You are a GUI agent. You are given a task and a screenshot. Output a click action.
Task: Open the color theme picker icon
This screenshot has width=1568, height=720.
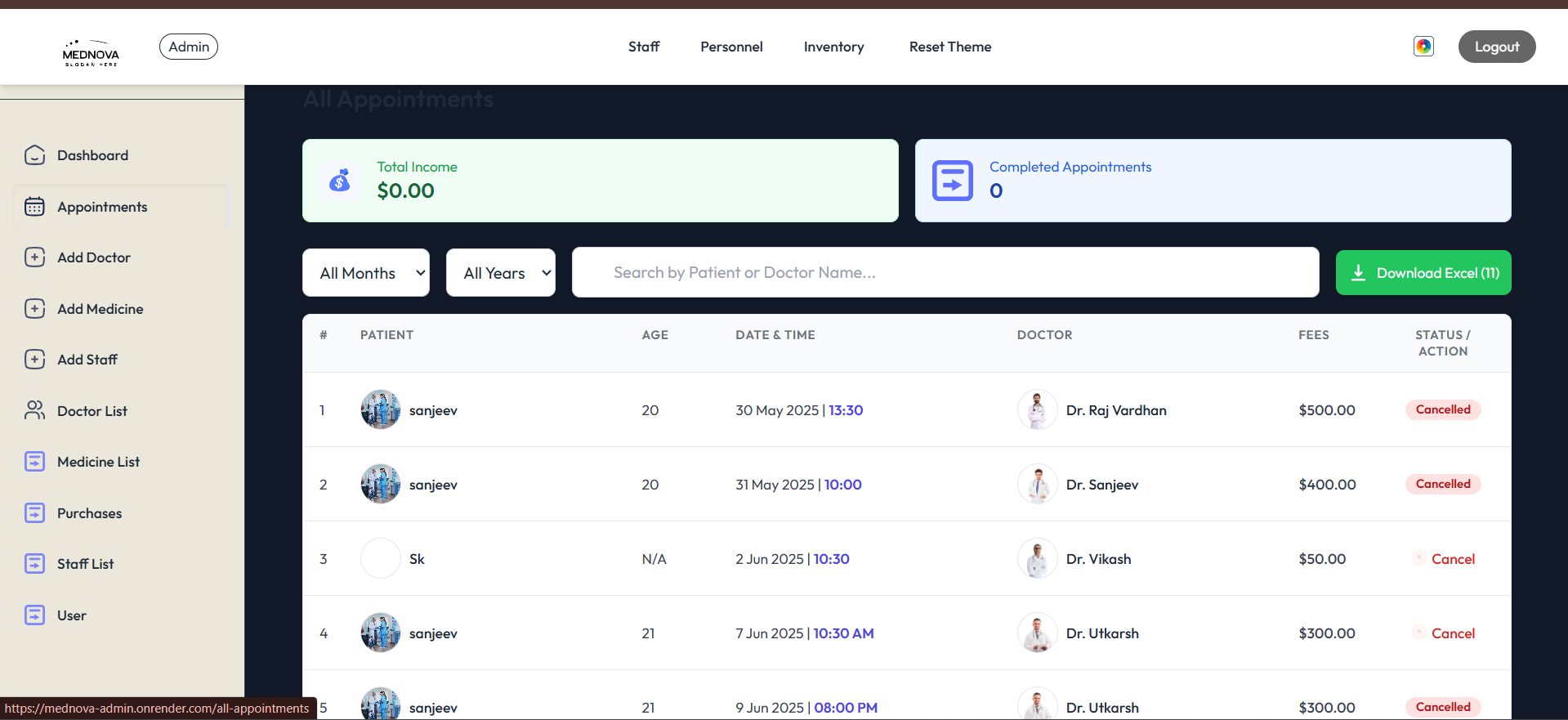pos(1423,47)
